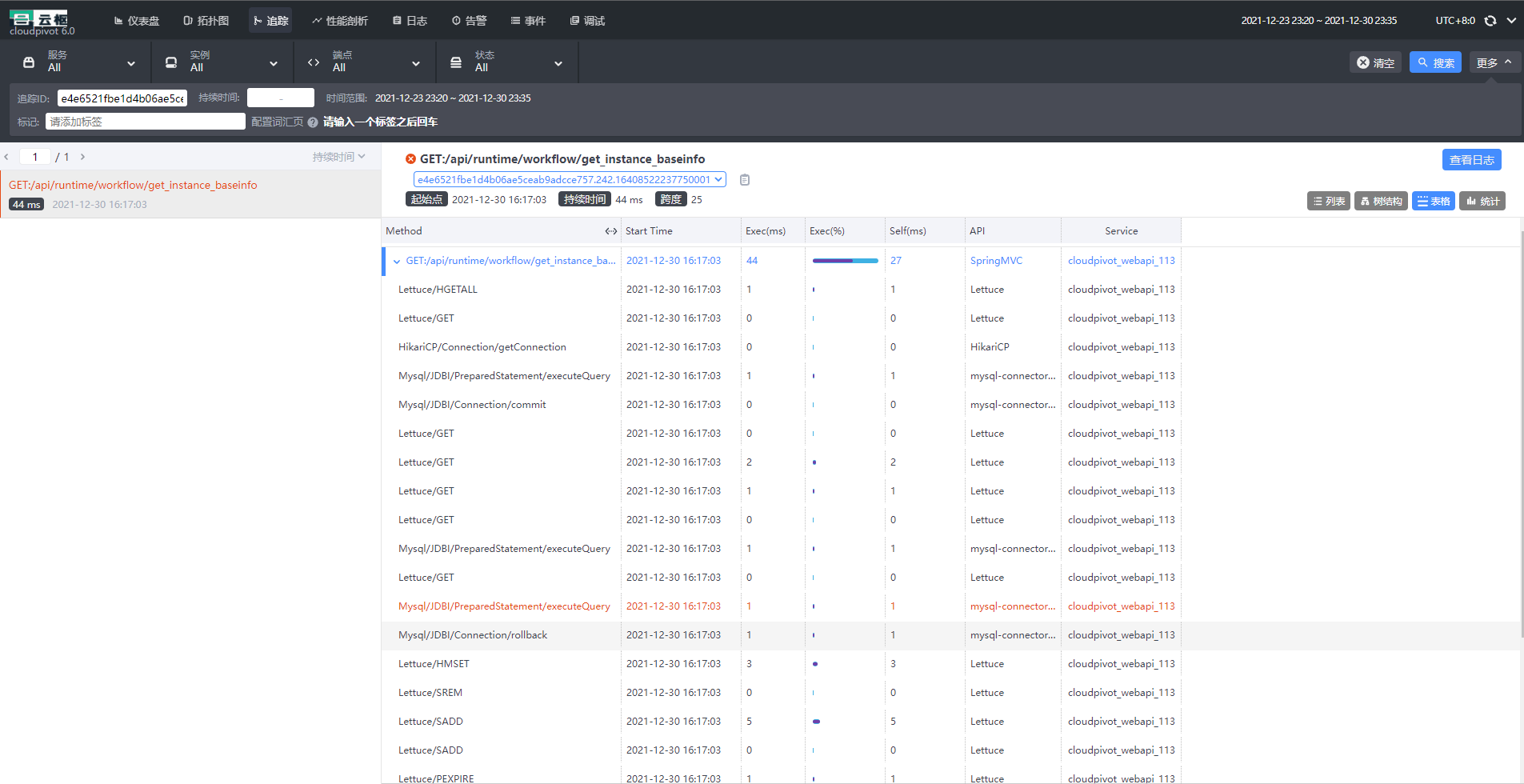1524x784 pixels.
Task: Open the 性能剖析 profiling tab
Action: 340,21
